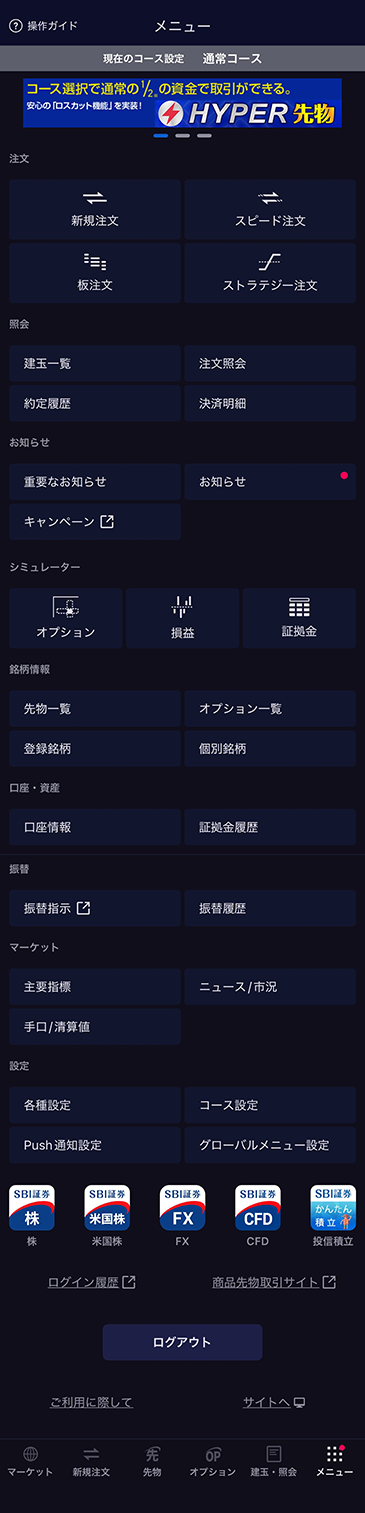Open スピード注文 speed order tile
Image resolution: width=365 pixels, height=1513 pixels.
[x=270, y=209]
